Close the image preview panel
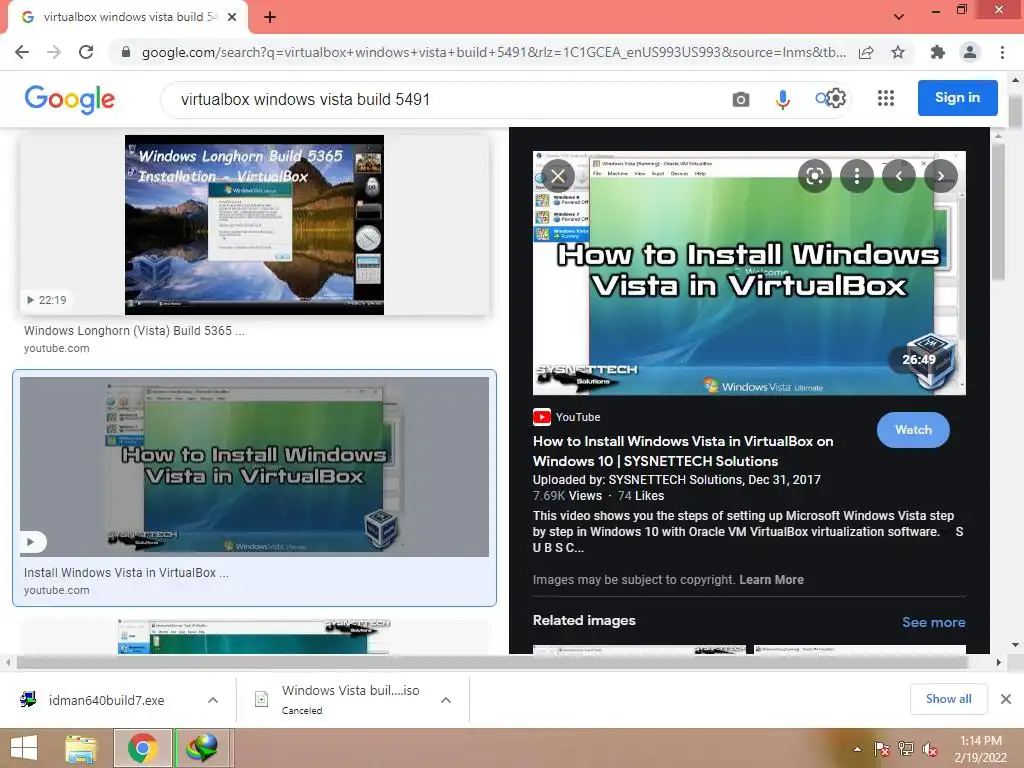 click(558, 176)
